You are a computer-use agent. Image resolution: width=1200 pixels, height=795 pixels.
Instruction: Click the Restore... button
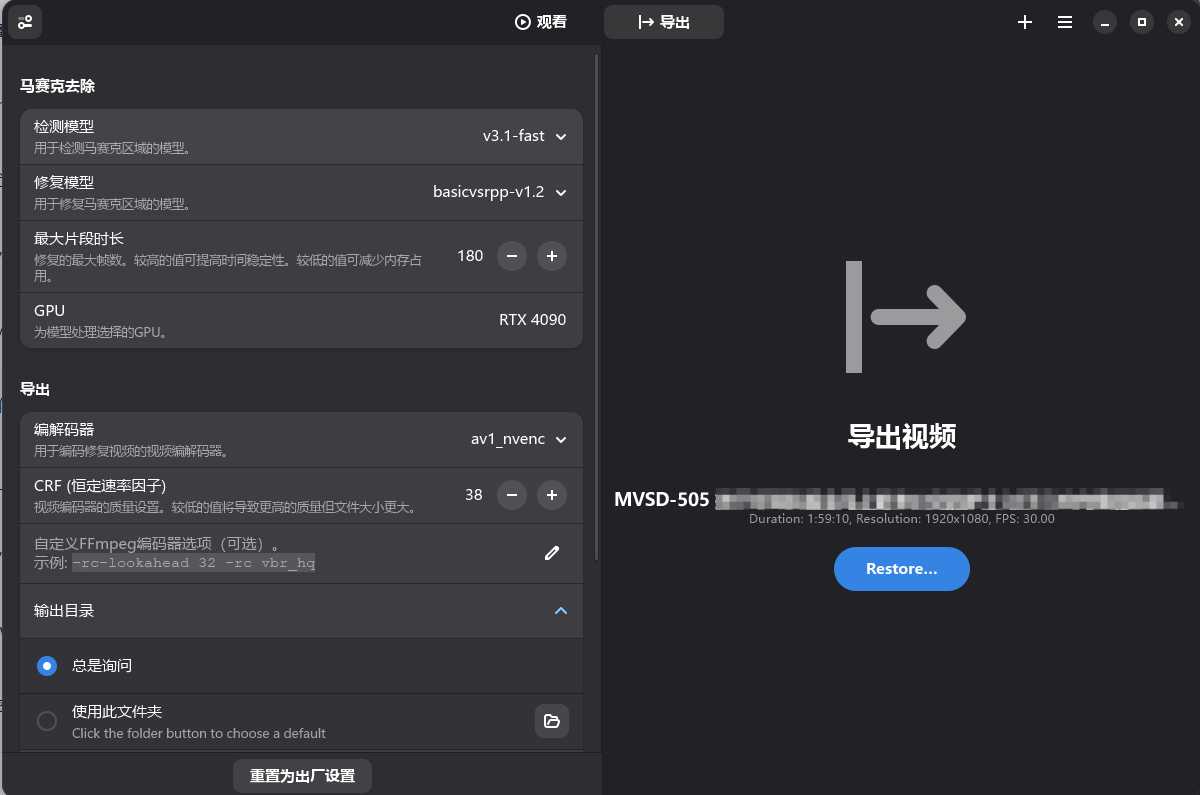click(x=901, y=569)
